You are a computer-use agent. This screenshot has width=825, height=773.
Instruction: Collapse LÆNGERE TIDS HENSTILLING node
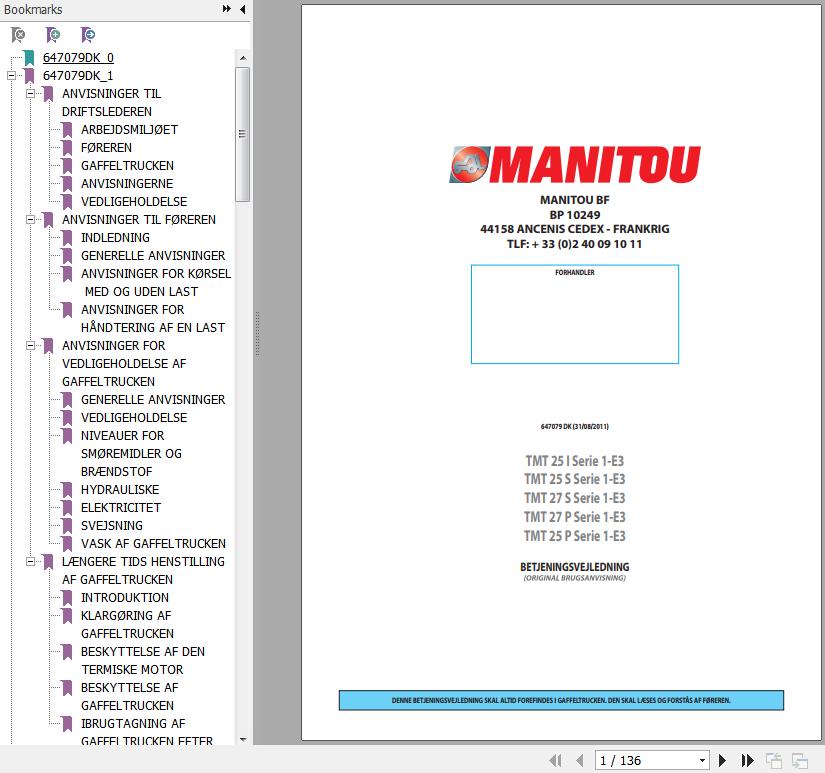pyautogui.click(x=31, y=561)
